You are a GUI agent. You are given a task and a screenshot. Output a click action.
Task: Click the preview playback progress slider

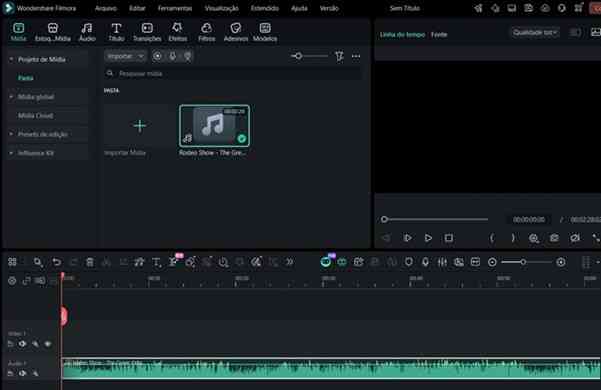pos(435,220)
